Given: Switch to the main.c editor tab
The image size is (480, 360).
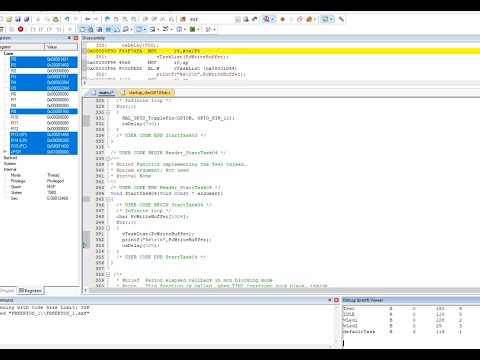Looking at the screenshot, I should point(103,93).
